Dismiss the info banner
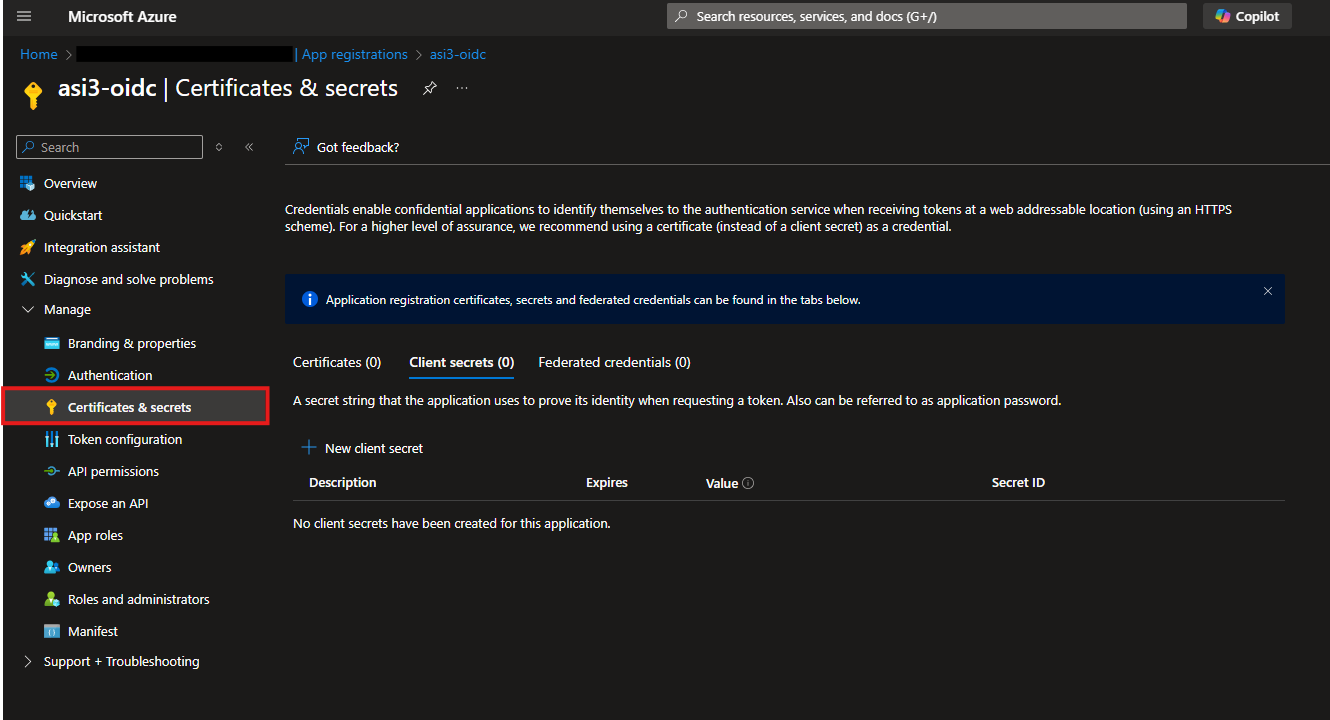This screenshot has height=720, width=1330. pos(1268,292)
